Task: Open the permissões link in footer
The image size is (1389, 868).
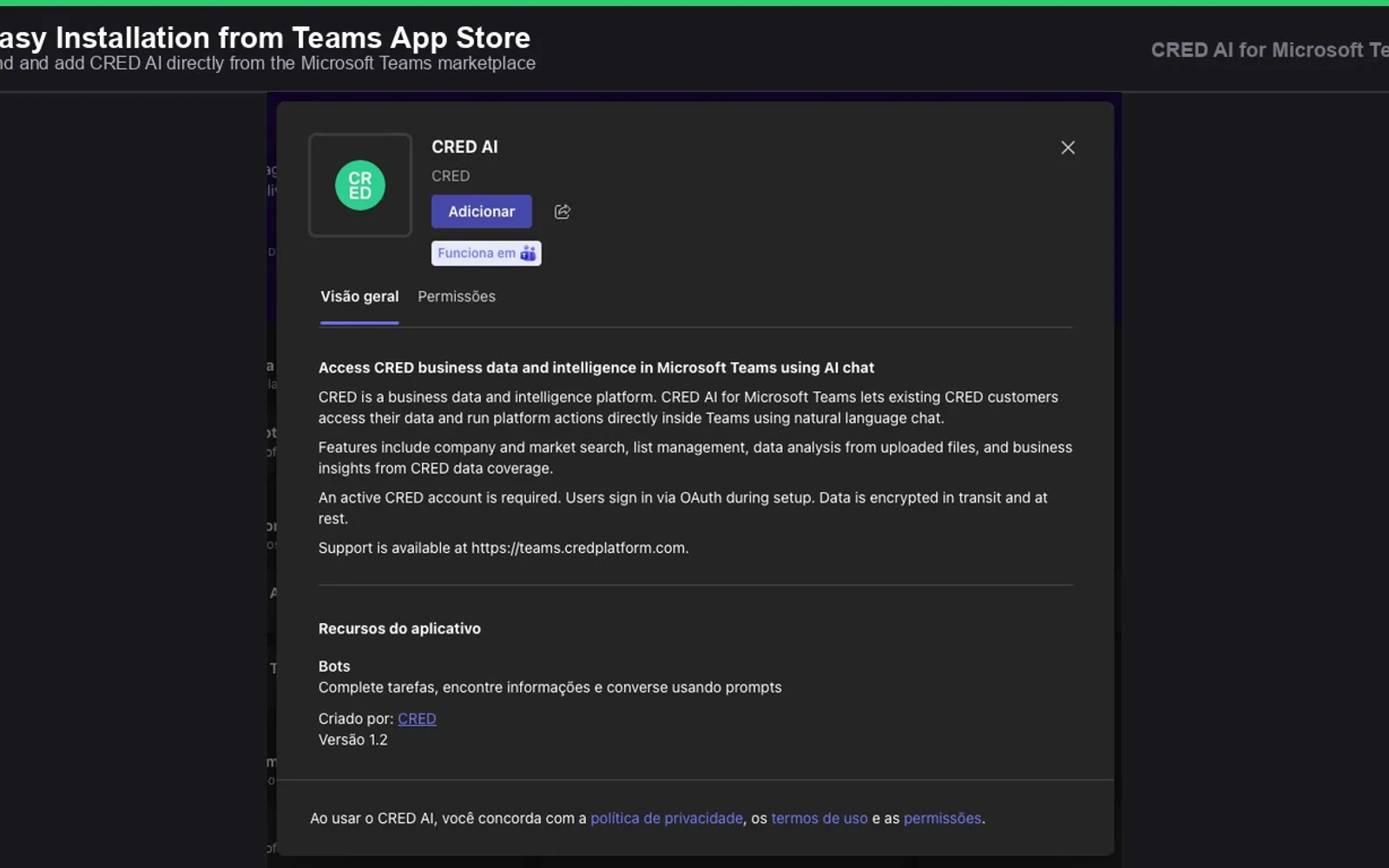Action: click(943, 819)
